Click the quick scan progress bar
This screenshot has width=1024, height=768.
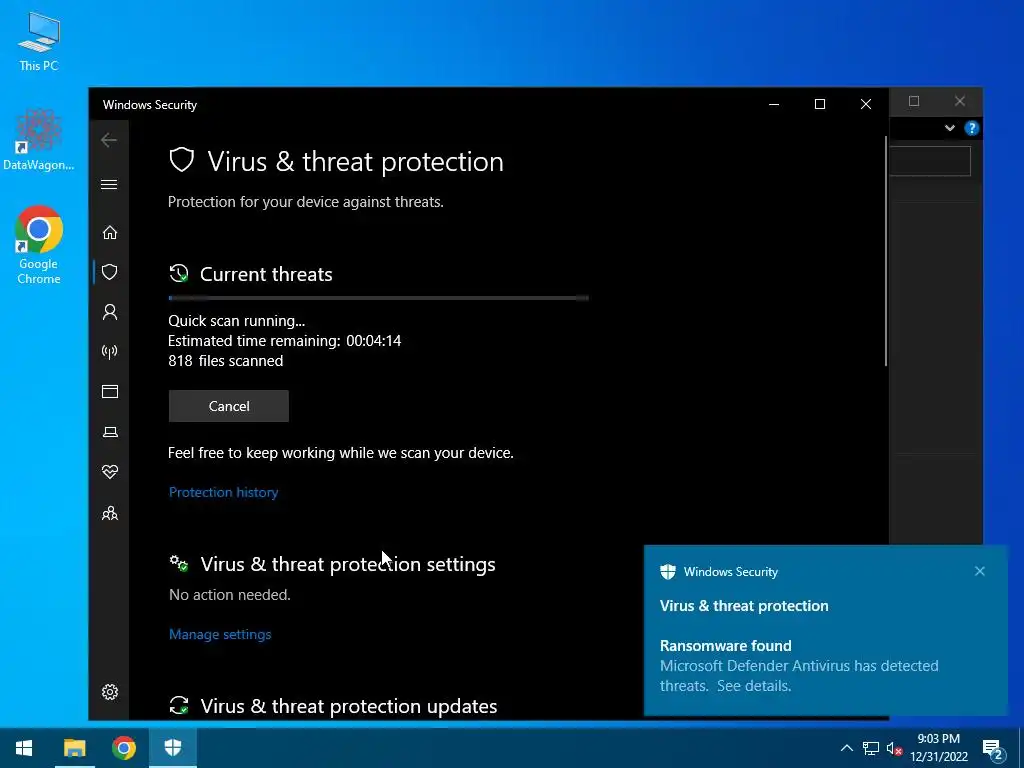(x=378, y=298)
